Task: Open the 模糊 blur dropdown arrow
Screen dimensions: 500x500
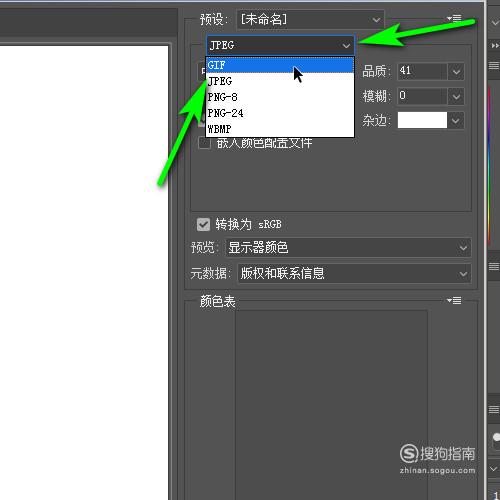Action: [456, 96]
